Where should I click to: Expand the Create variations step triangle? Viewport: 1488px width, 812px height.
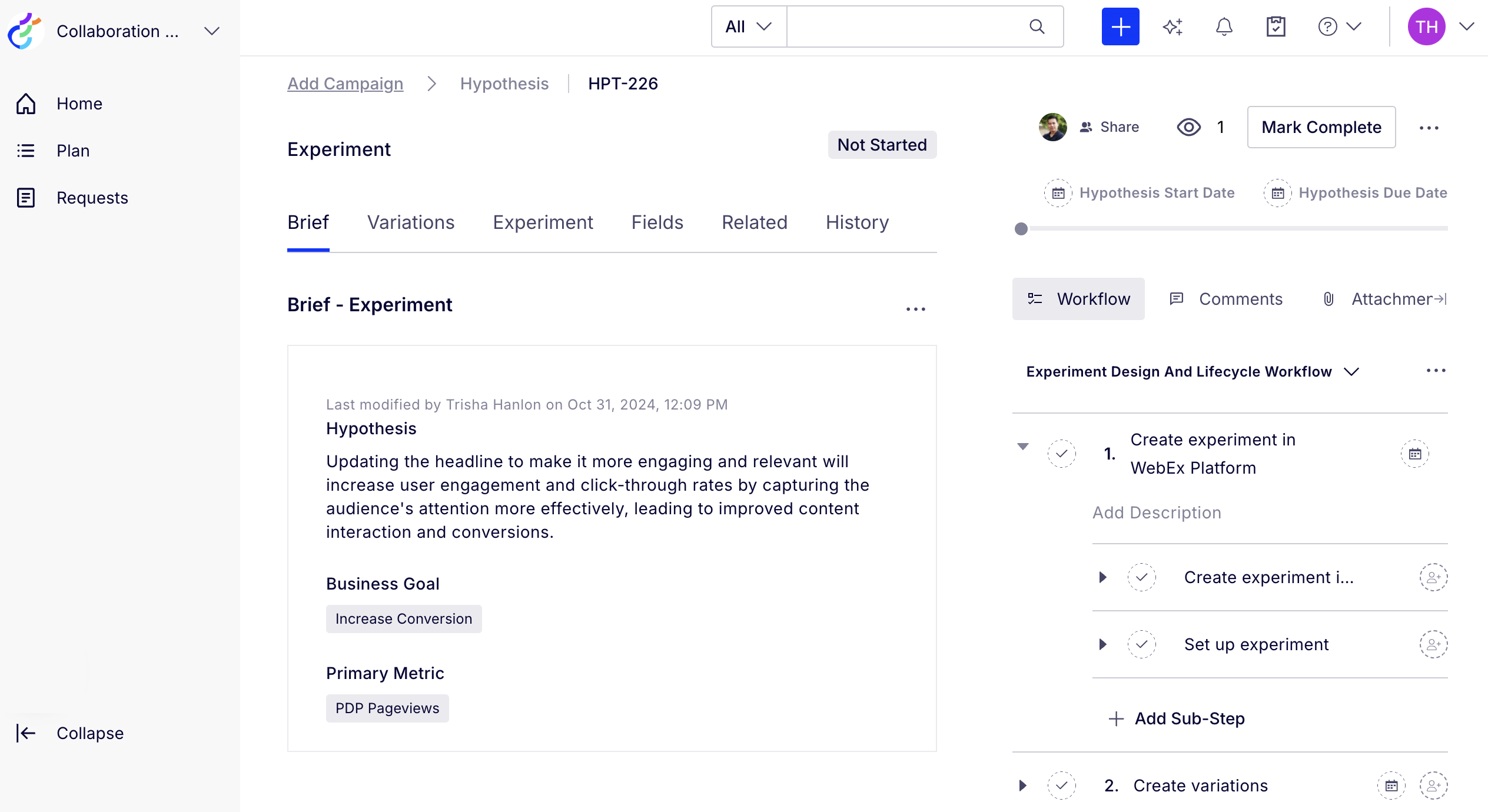[1022, 786]
